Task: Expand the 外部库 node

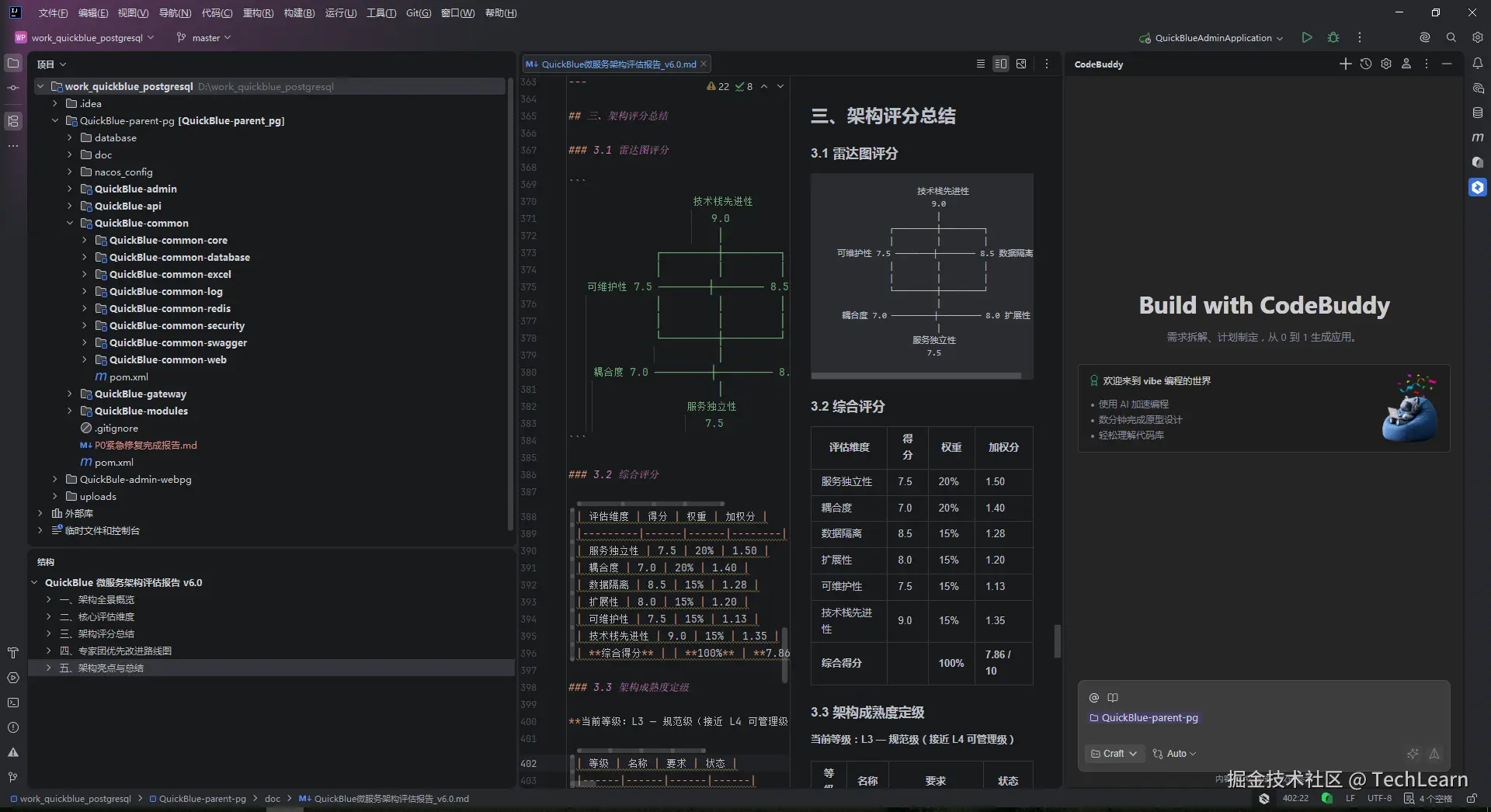Action: click(x=40, y=513)
